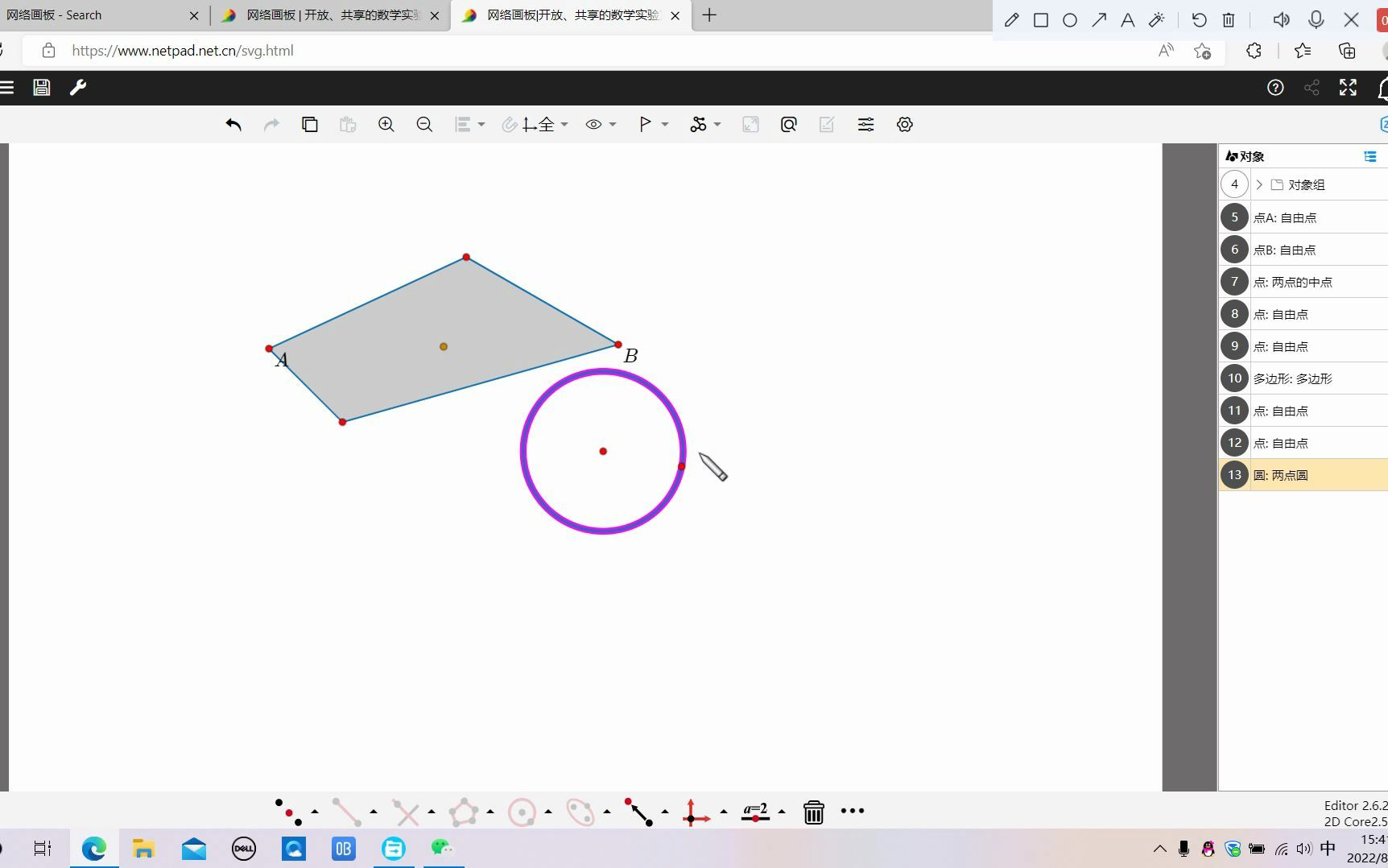Expand the vector tool options arrow
This screenshot has height=868, width=1388.
(x=665, y=812)
